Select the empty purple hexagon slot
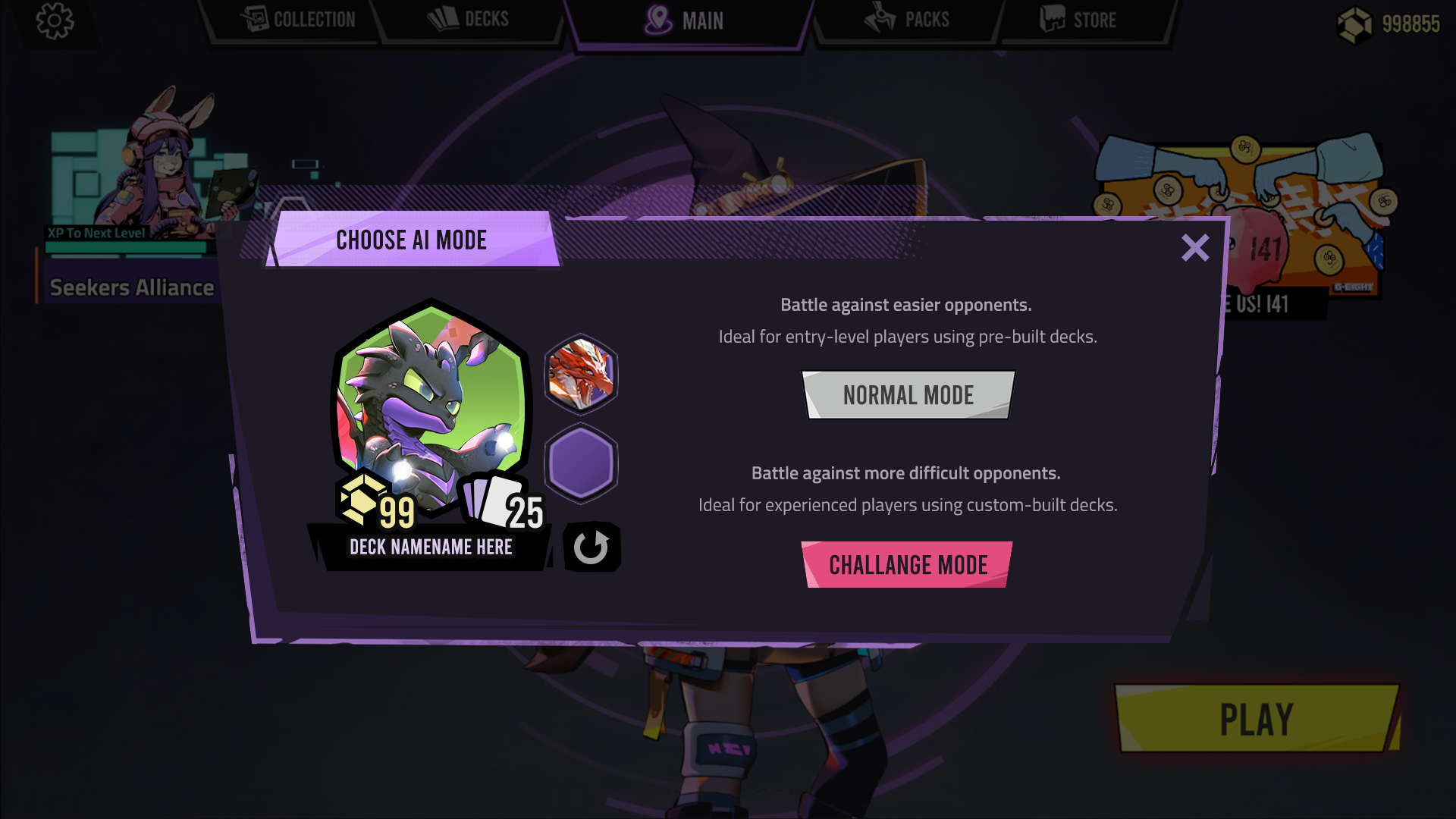1456x819 pixels. (581, 463)
